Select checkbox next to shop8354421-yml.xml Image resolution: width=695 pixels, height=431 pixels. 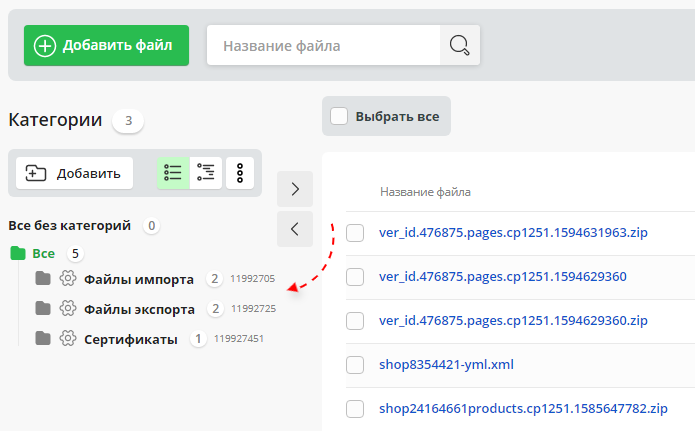pos(355,365)
